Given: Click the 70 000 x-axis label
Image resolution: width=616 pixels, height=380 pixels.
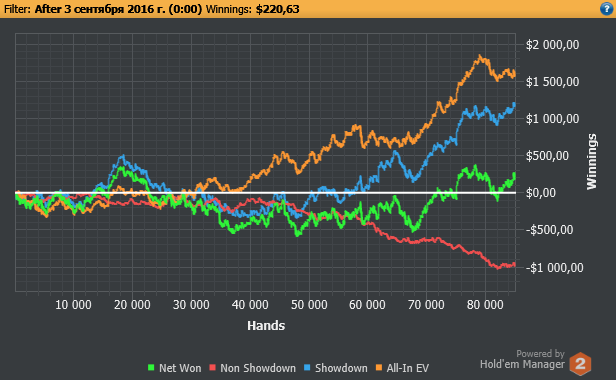Looking at the screenshot, I should click(x=426, y=305).
